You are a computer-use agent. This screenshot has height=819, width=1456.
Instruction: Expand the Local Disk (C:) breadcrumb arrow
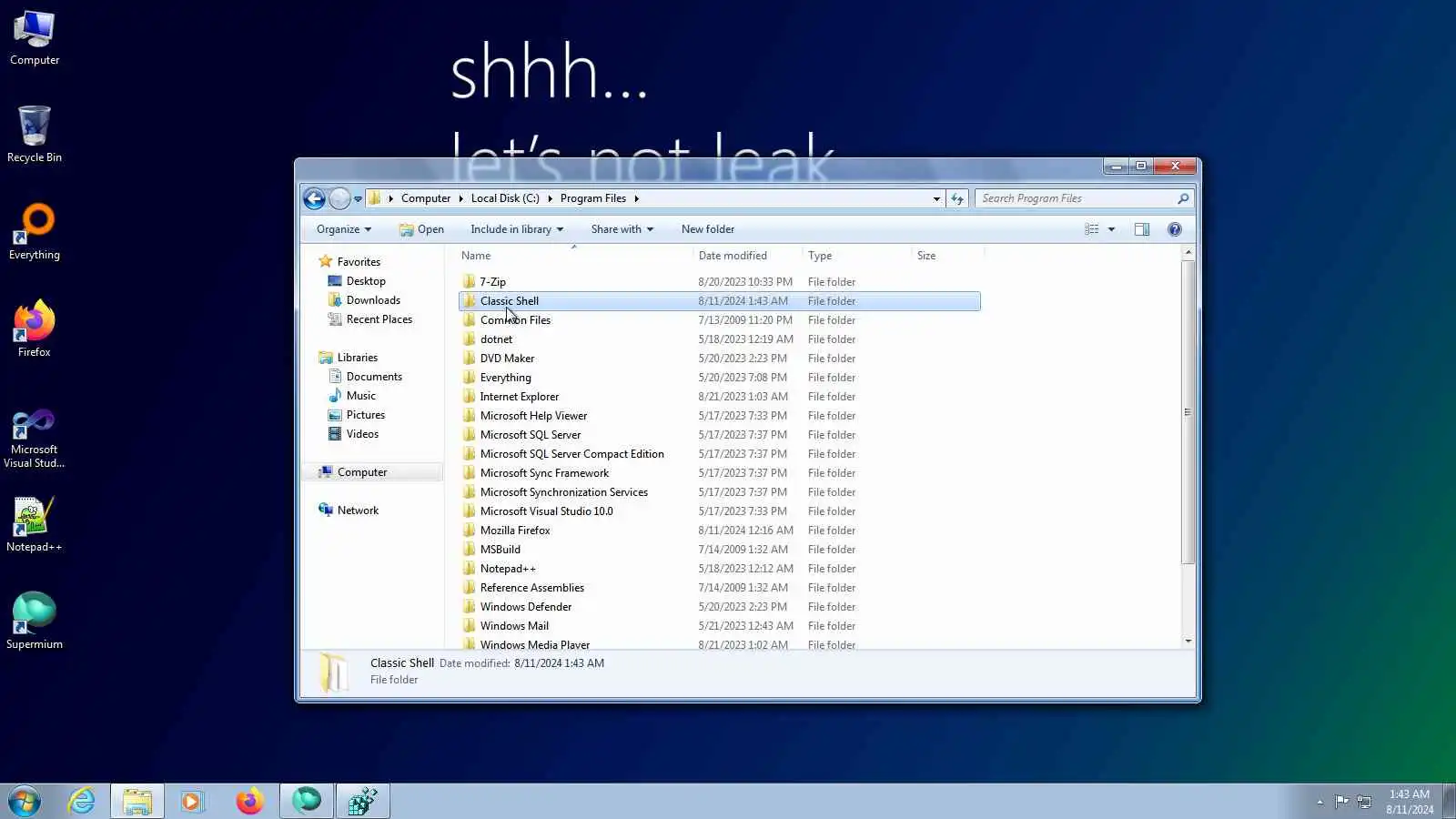[x=550, y=198]
